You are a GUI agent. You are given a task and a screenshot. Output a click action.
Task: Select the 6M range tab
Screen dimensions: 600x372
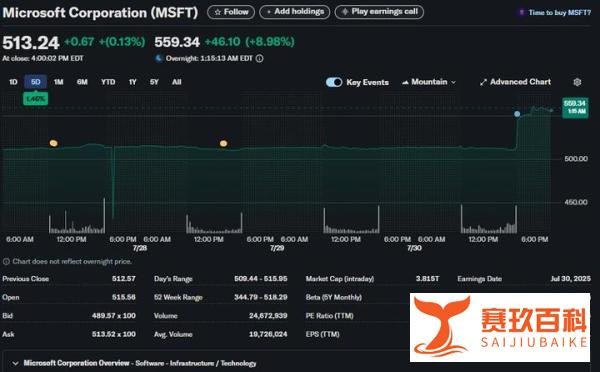[x=82, y=82]
